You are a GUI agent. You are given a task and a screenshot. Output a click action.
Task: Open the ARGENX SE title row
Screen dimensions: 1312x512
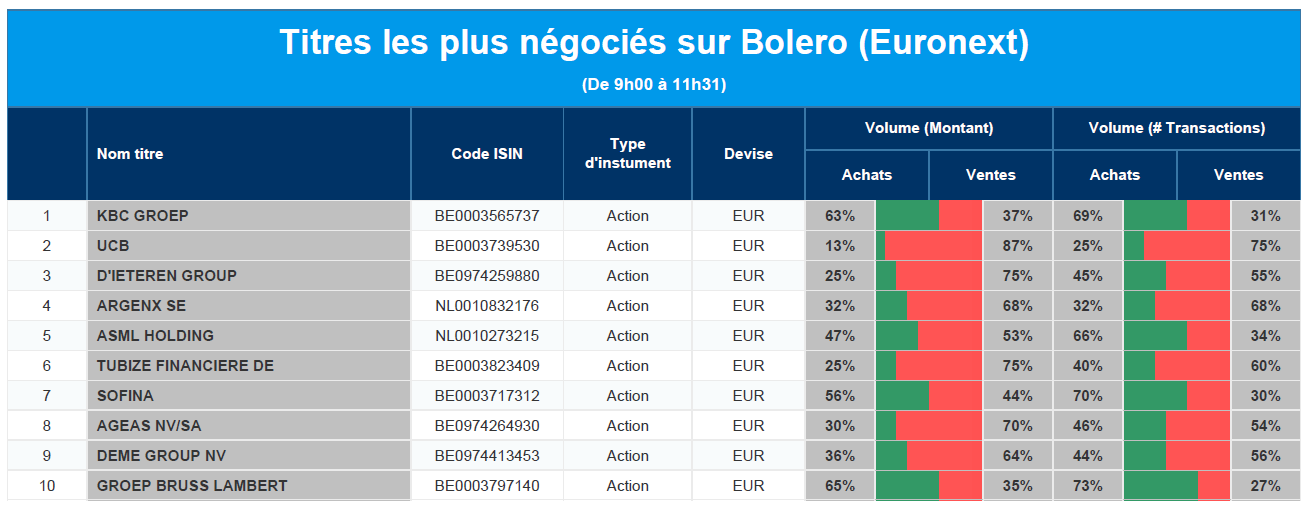(x=141, y=306)
